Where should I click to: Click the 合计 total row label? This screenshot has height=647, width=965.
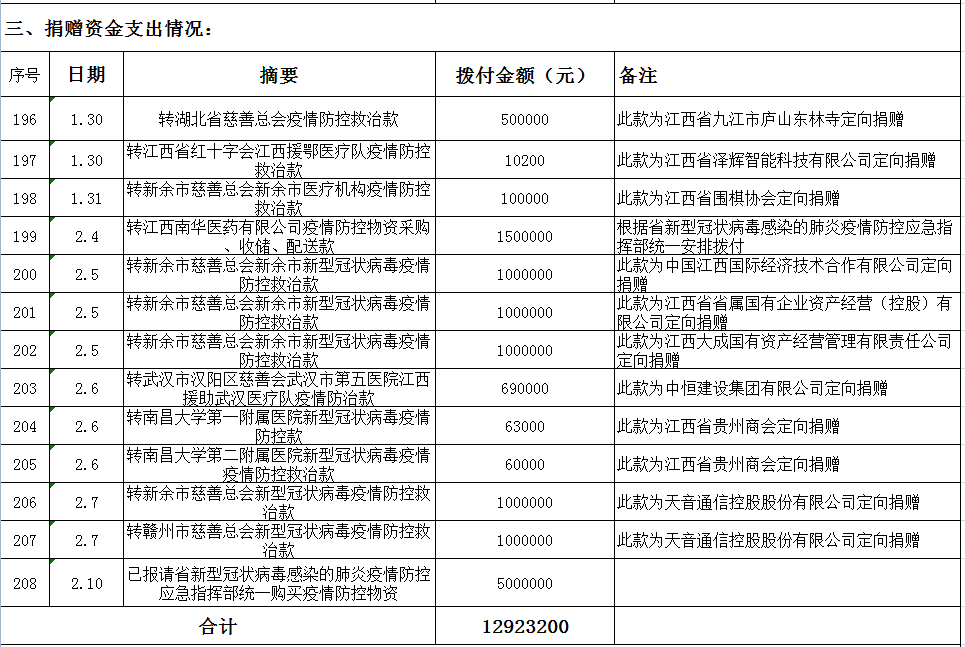click(x=218, y=627)
